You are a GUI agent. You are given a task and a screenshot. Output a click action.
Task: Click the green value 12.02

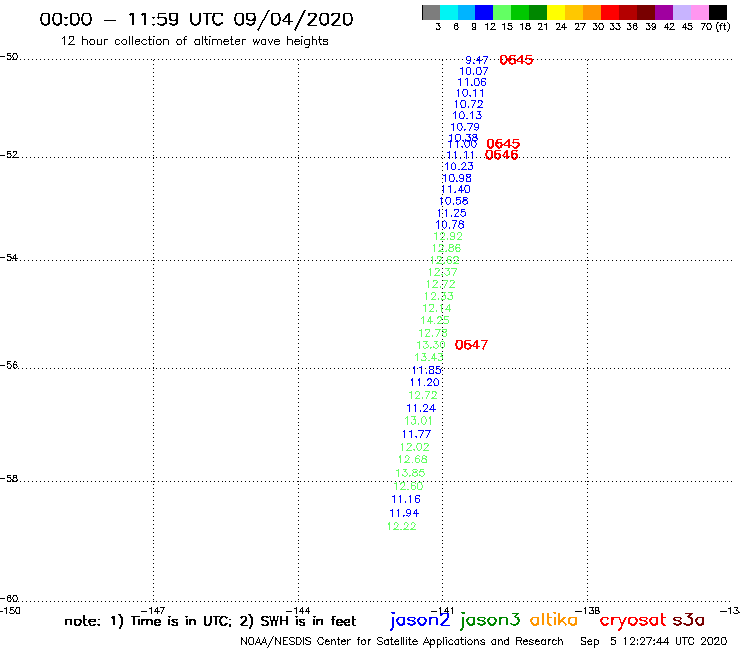414,447
